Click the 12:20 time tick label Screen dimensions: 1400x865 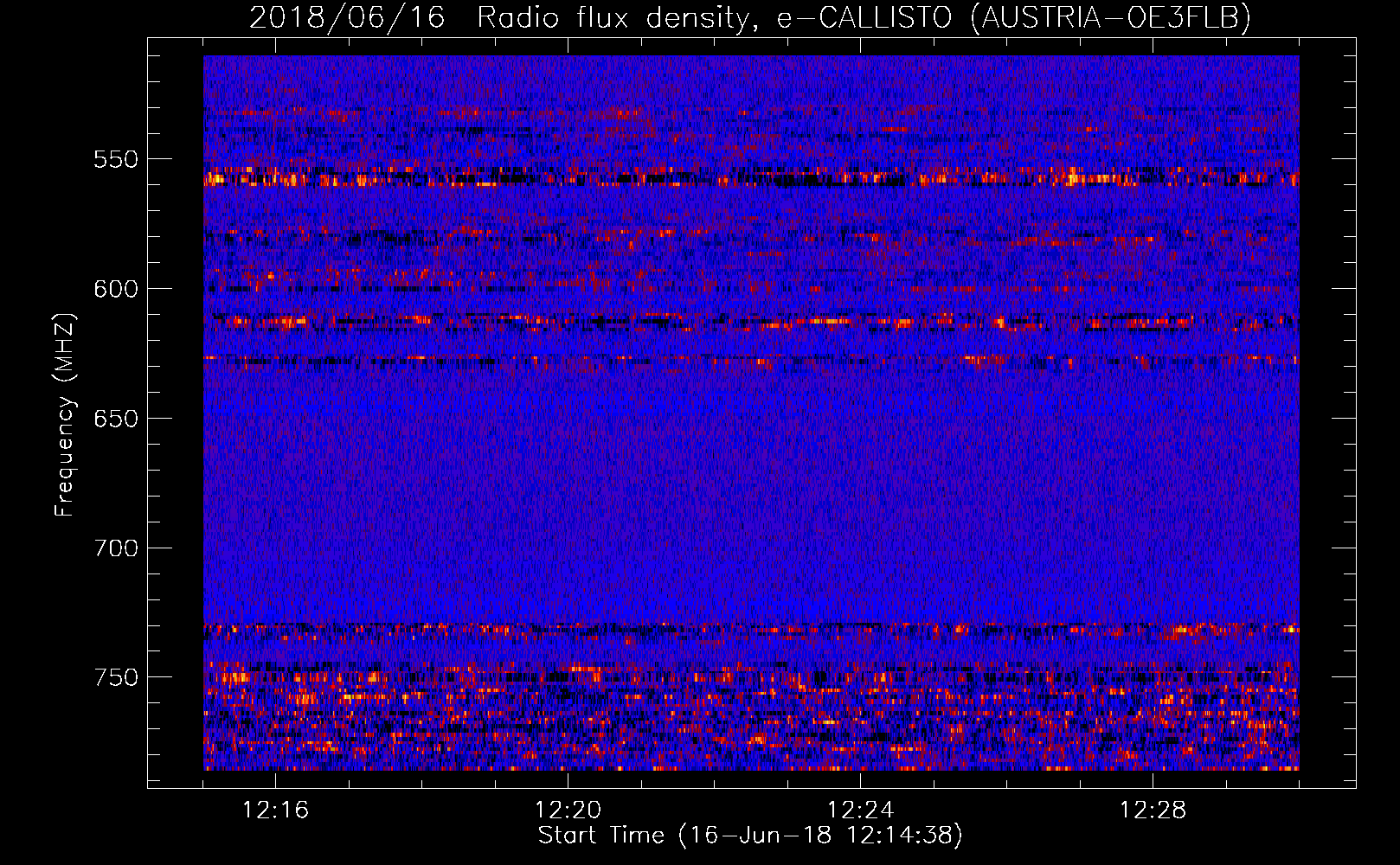568,811
